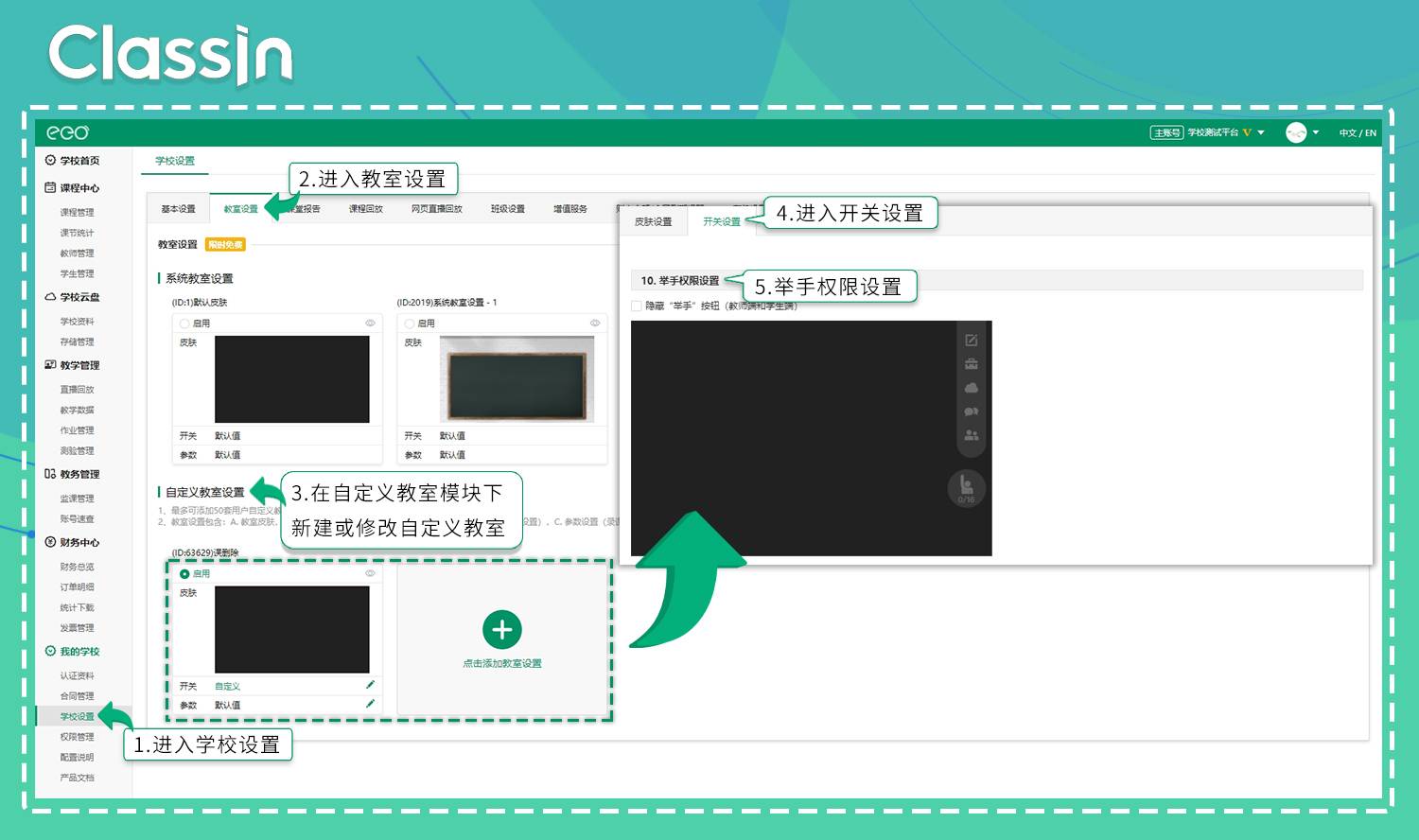This screenshot has height=840, width=1419.
Task: Collapse 教学管理 sidebar section
Action: 79,365
